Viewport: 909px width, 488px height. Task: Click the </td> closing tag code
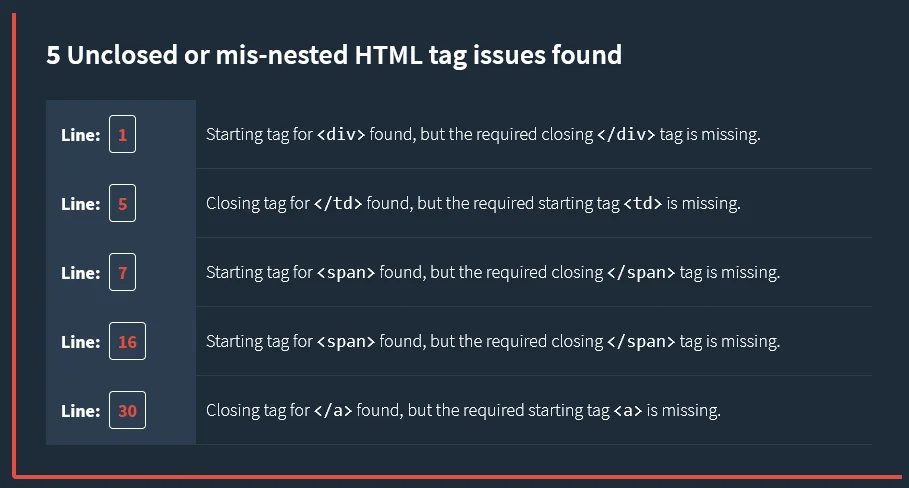(x=338, y=204)
